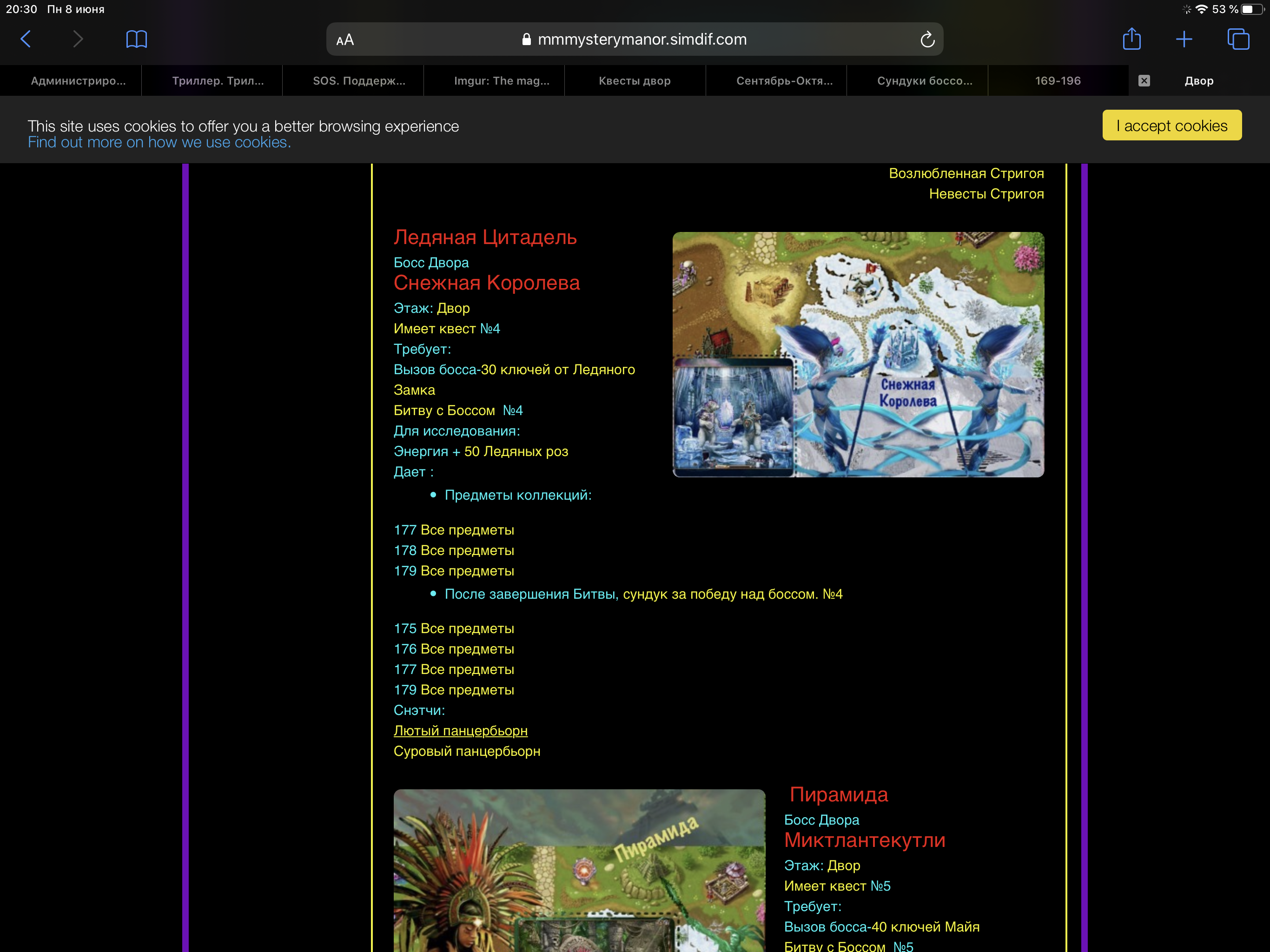Viewport: 1270px width, 952px height.
Task: Reload the page with the refresh icon
Action: [x=927, y=40]
